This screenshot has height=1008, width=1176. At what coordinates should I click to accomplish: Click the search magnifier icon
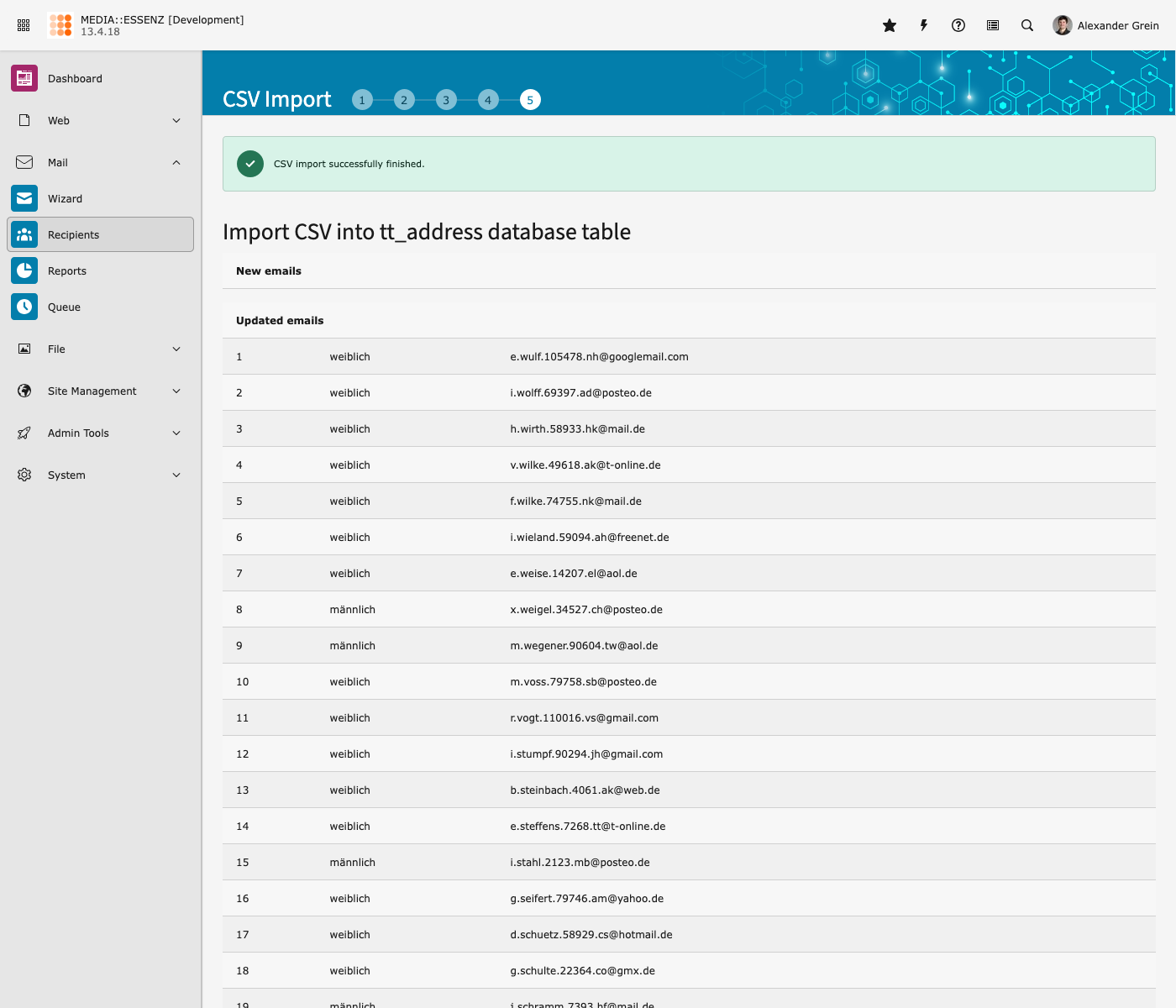coord(1027,25)
